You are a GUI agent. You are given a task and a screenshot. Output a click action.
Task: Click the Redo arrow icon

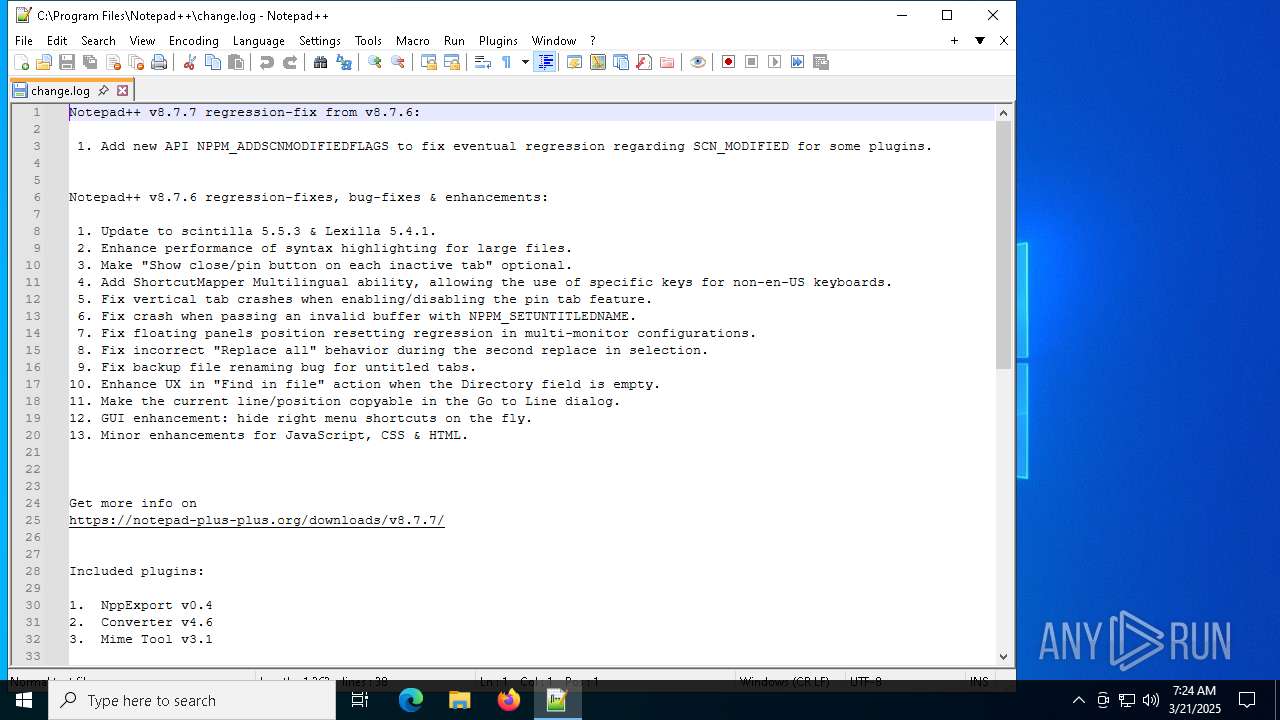coord(290,62)
